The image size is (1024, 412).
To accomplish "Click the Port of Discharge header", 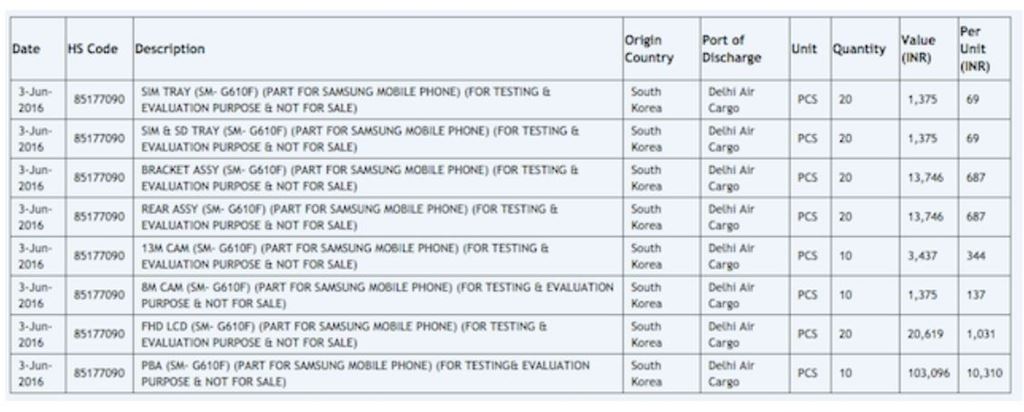I will point(731,49).
